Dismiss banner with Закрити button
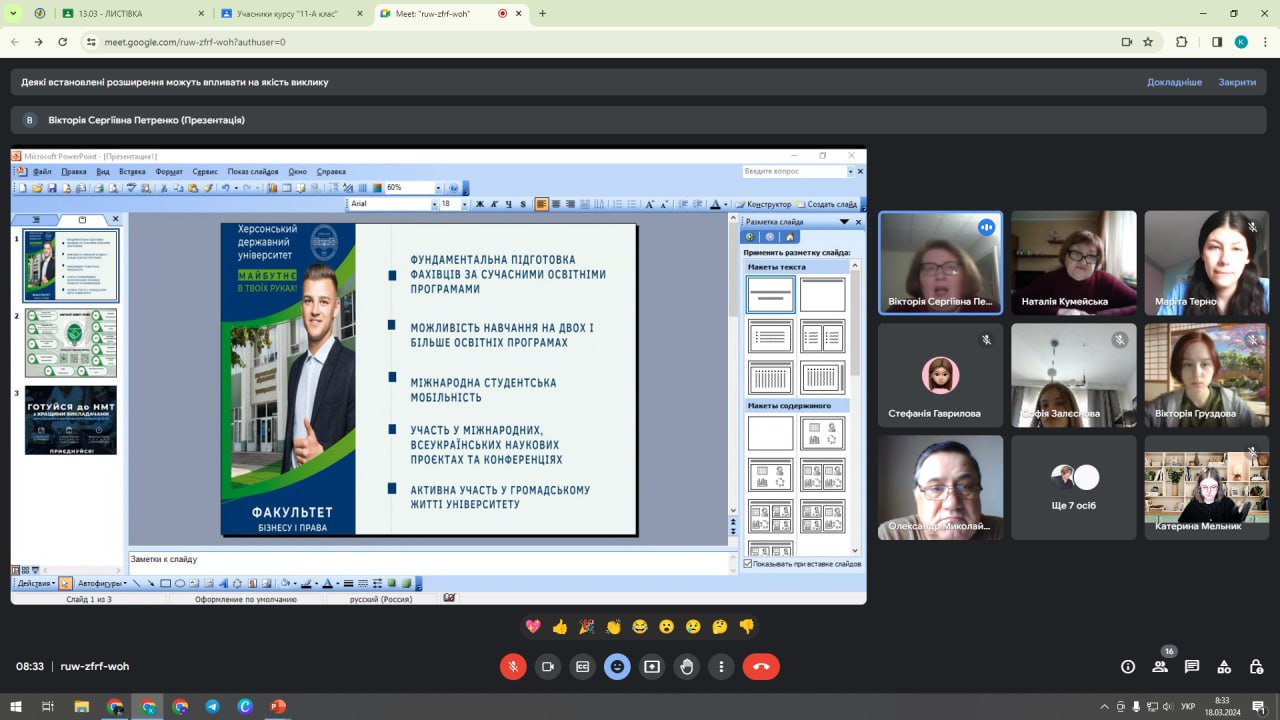The height and width of the screenshot is (720, 1280). [x=1237, y=82]
